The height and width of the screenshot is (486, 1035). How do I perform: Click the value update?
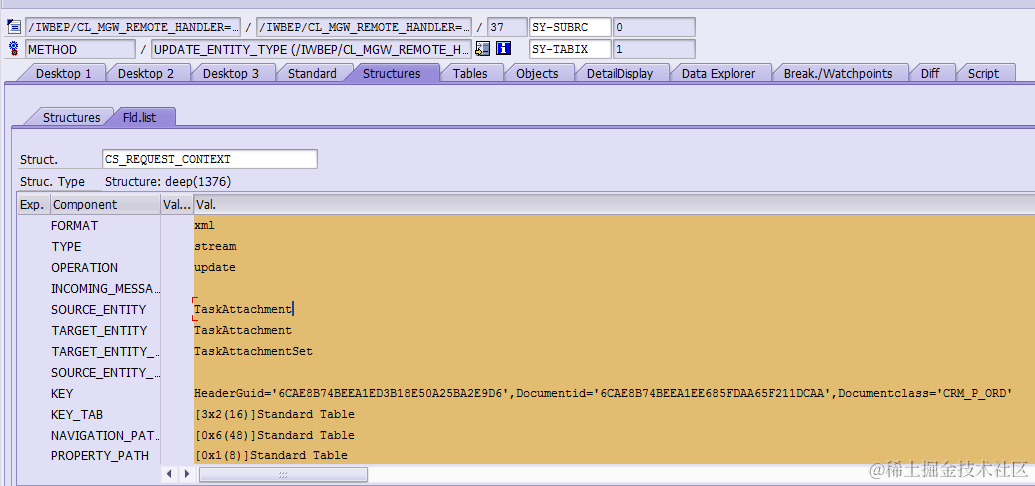pyautogui.click(x=215, y=268)
